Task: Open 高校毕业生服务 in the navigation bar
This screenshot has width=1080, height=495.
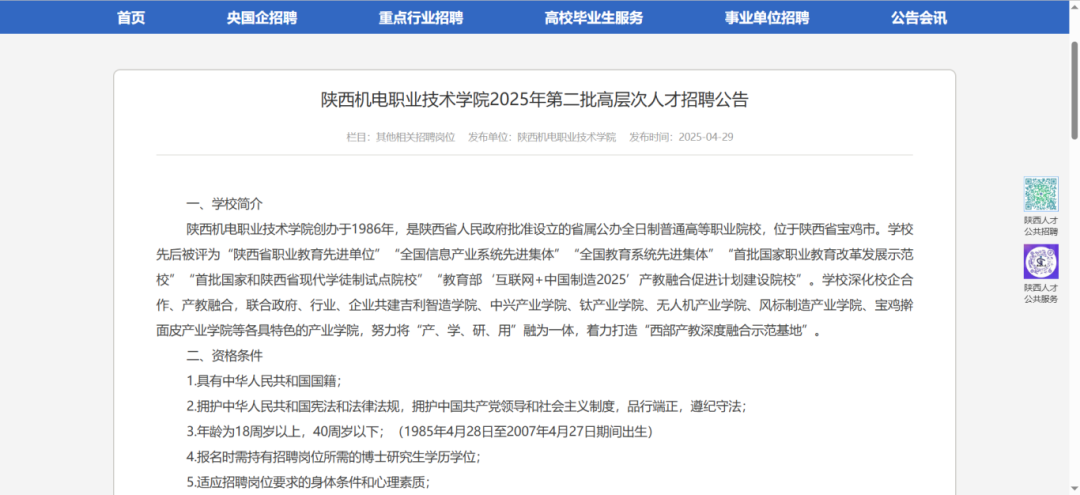Action: [x=594, y=17]
